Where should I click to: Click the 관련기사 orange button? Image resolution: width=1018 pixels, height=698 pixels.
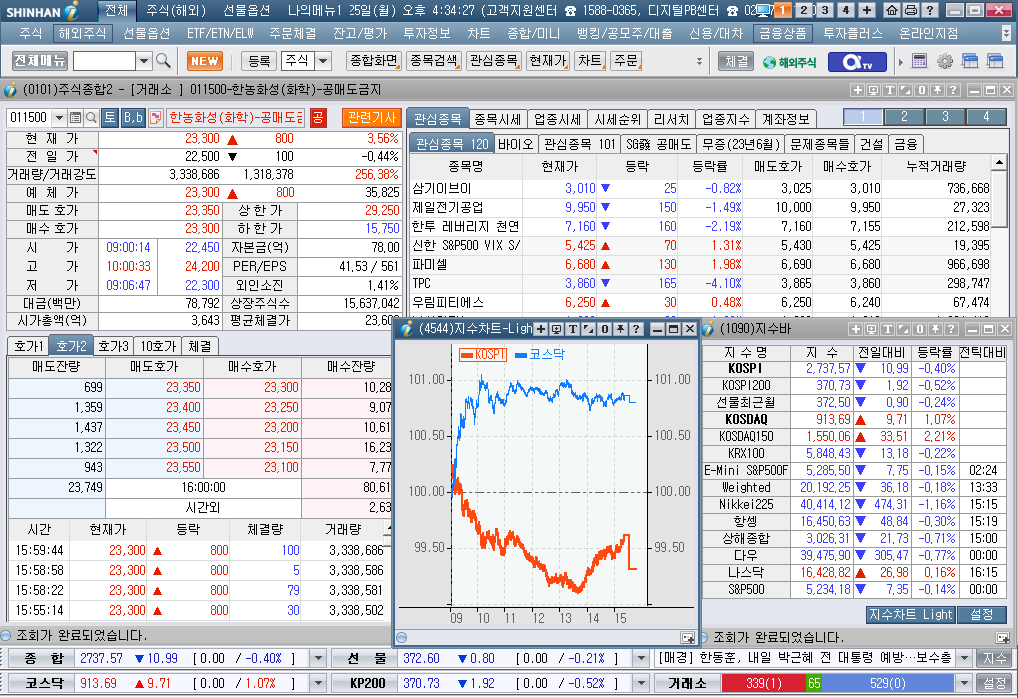point(372,118)
